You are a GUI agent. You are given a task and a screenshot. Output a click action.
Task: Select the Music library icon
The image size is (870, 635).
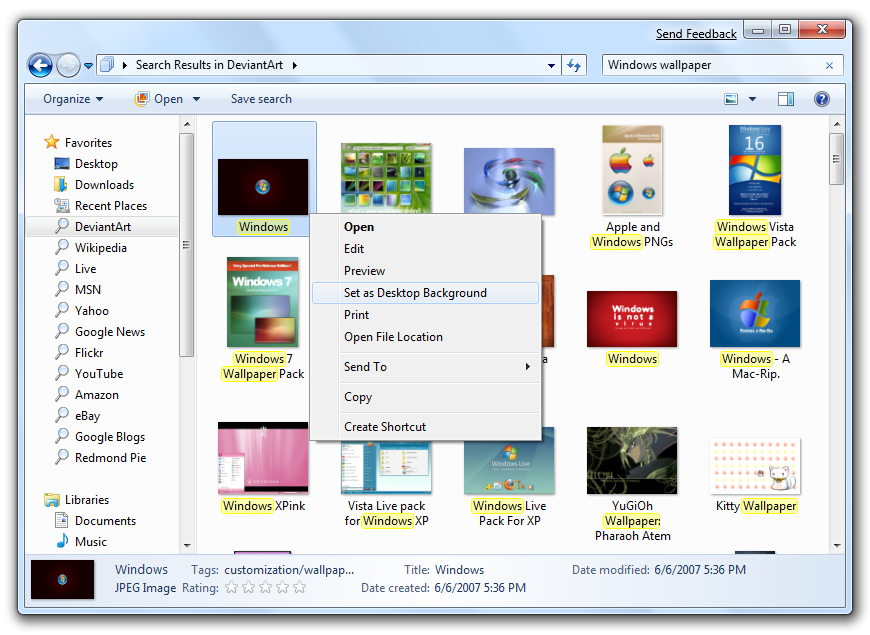(62, 542)
